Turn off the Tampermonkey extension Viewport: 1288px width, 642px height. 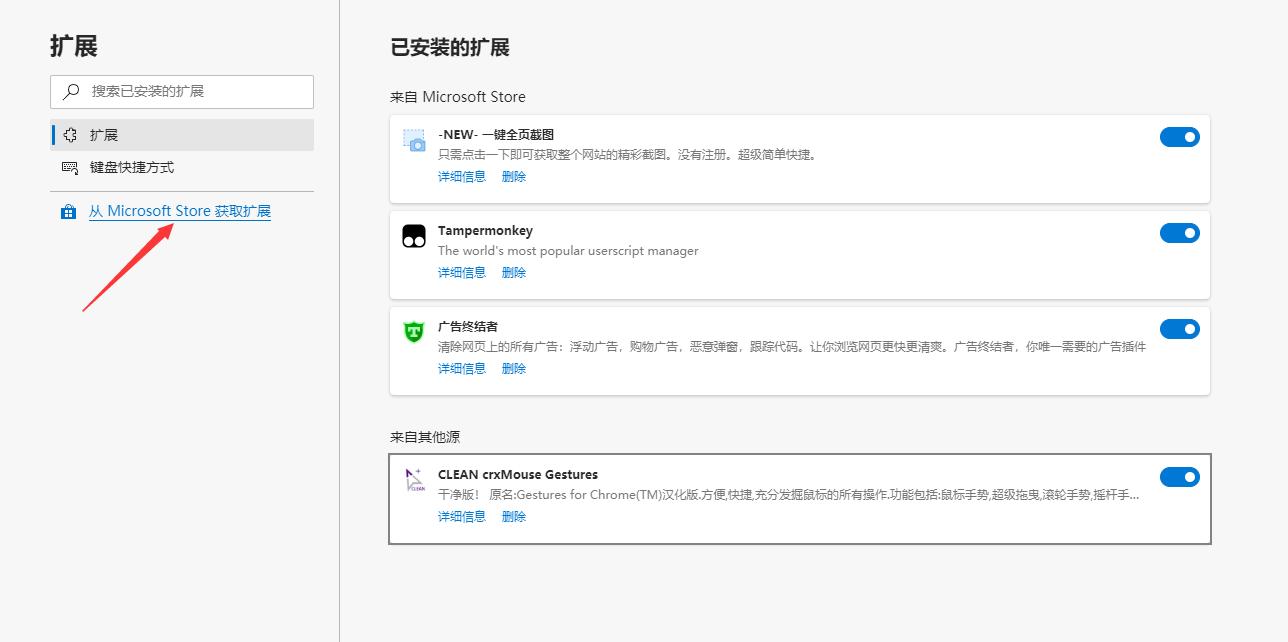[1179, 233]
